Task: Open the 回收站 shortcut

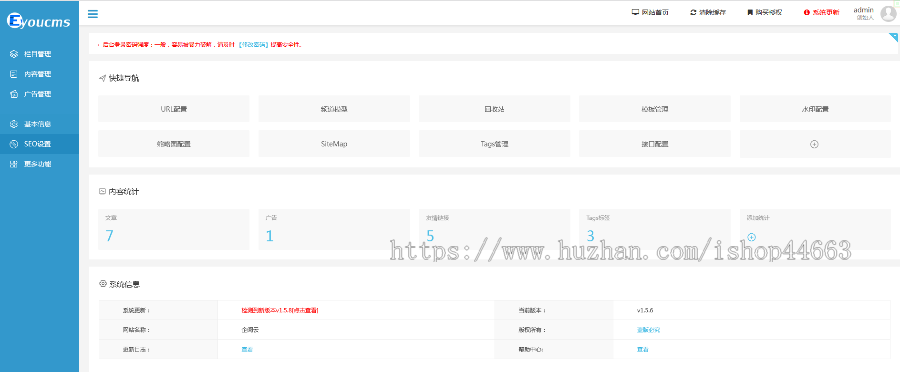Action: 494,108
